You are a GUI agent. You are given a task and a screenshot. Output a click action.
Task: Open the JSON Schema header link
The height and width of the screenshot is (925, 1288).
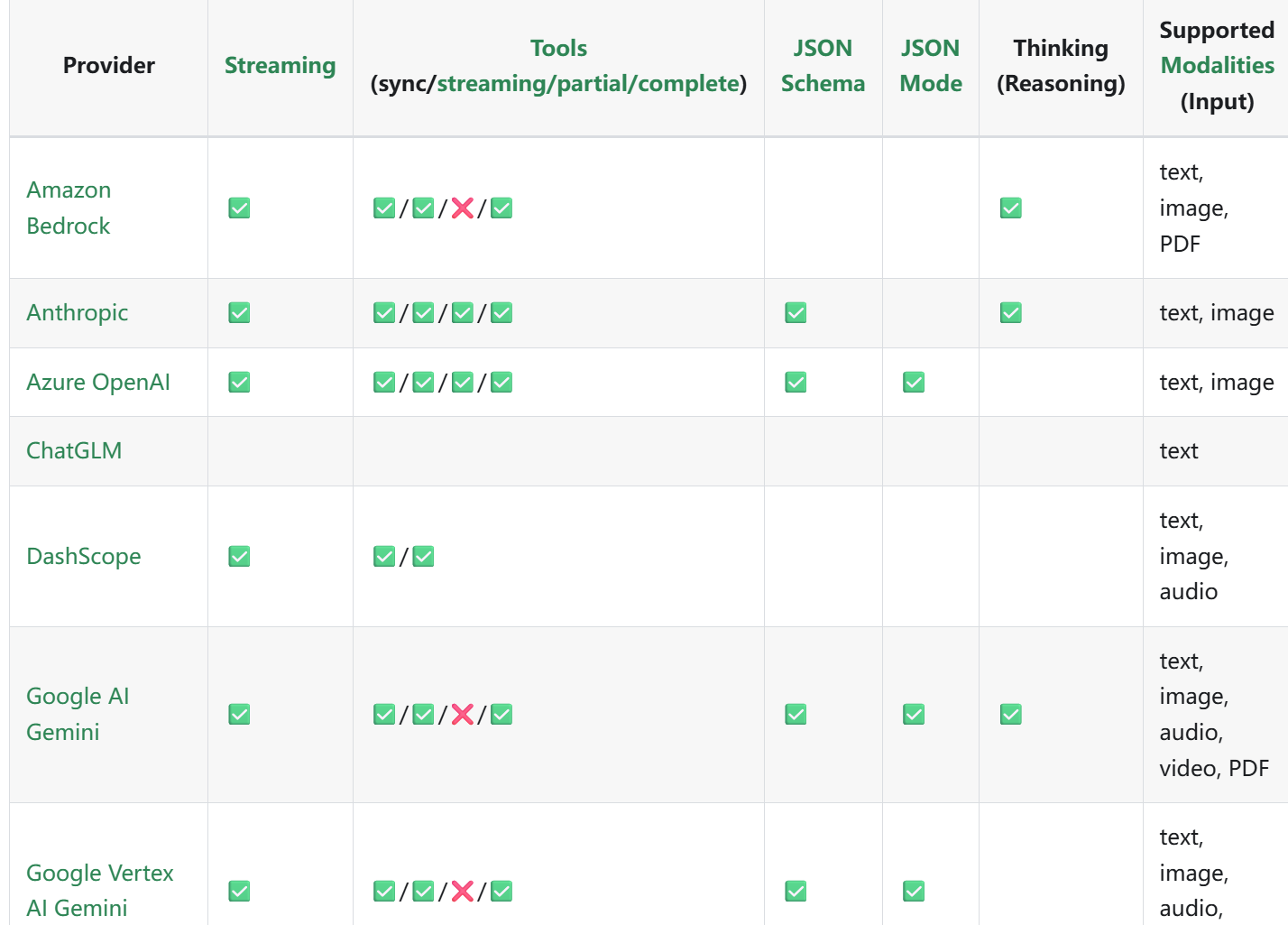[823, 66]
